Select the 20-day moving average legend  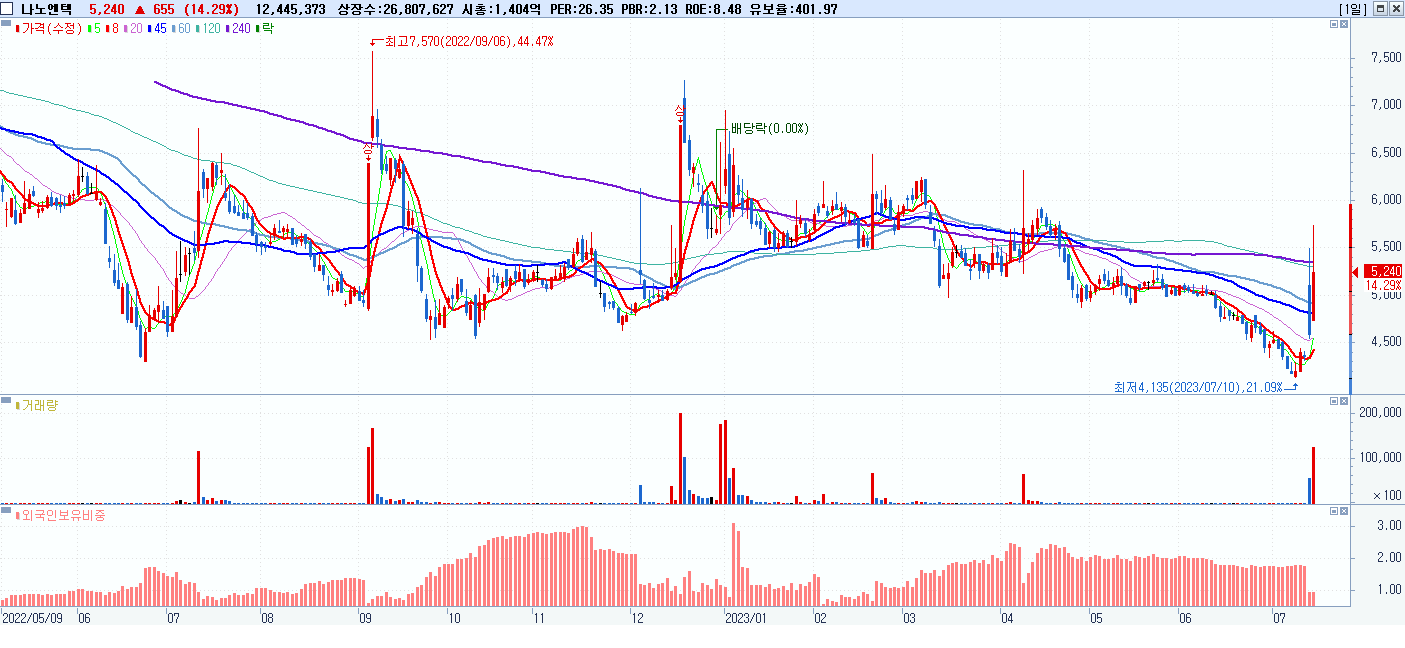click(x=132, y=28)
